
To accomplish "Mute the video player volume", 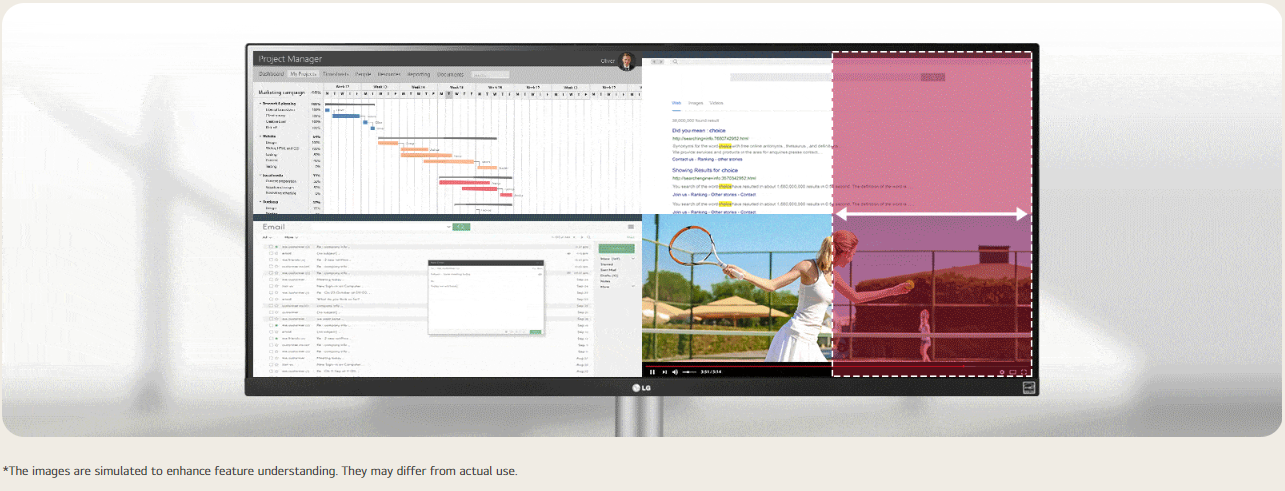I will [675, 372].
